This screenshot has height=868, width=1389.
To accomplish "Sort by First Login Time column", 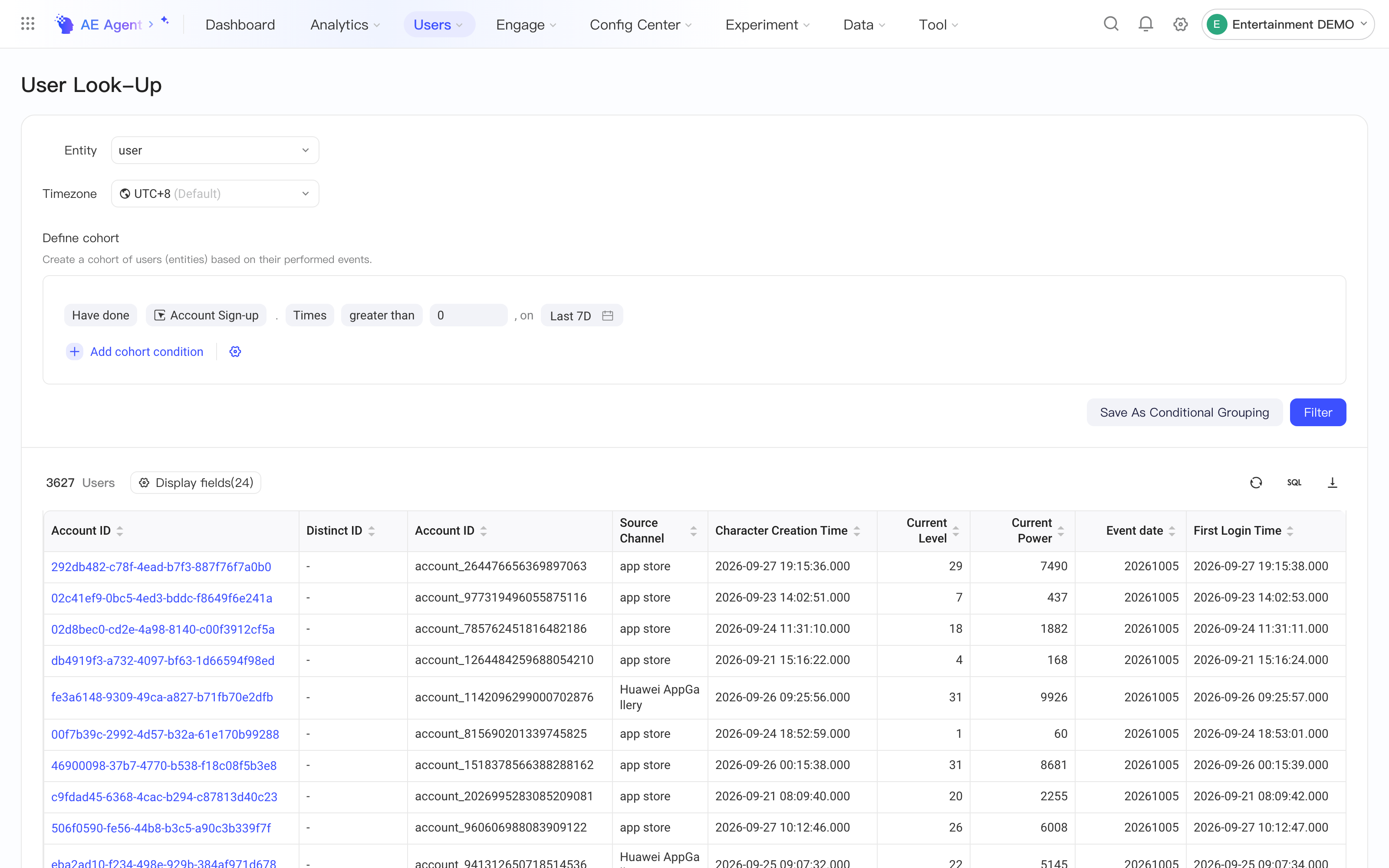I will 1290,531.
